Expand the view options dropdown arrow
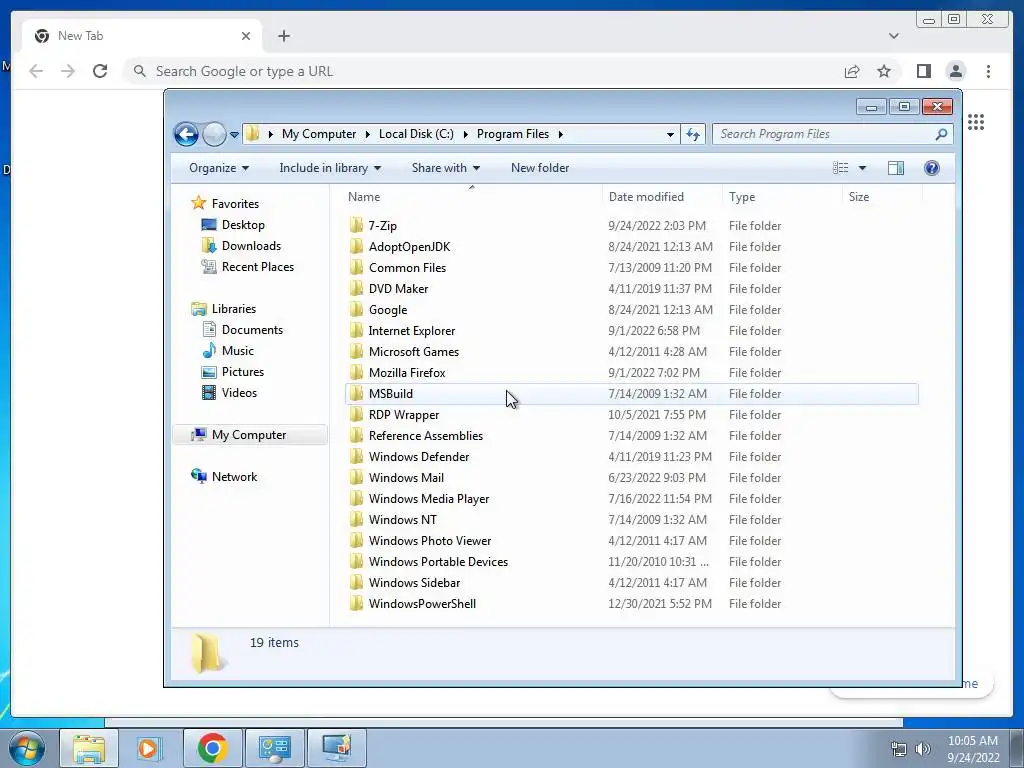1024x768 pixels. coord(862,168)
